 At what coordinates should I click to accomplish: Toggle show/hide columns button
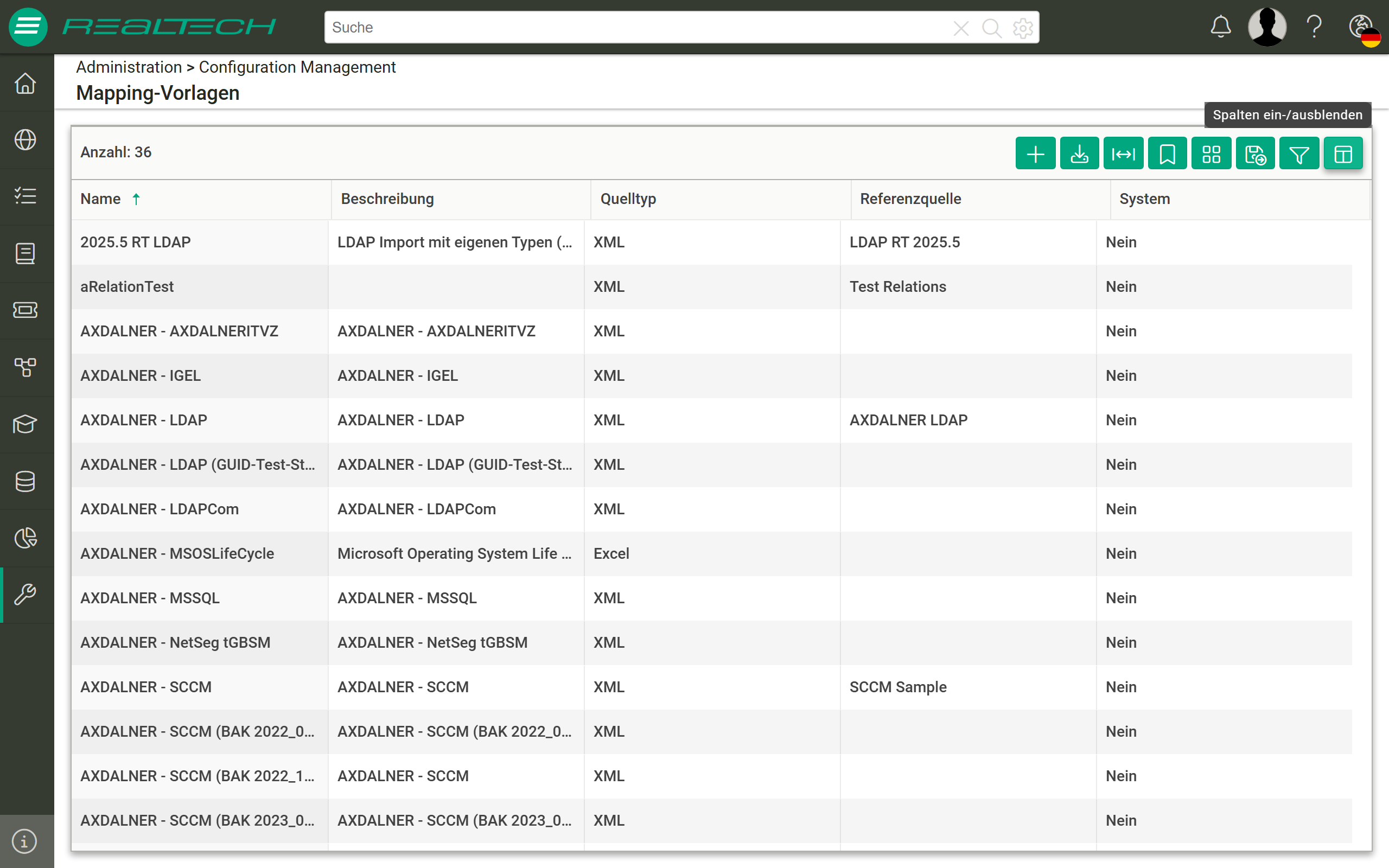1343,154
